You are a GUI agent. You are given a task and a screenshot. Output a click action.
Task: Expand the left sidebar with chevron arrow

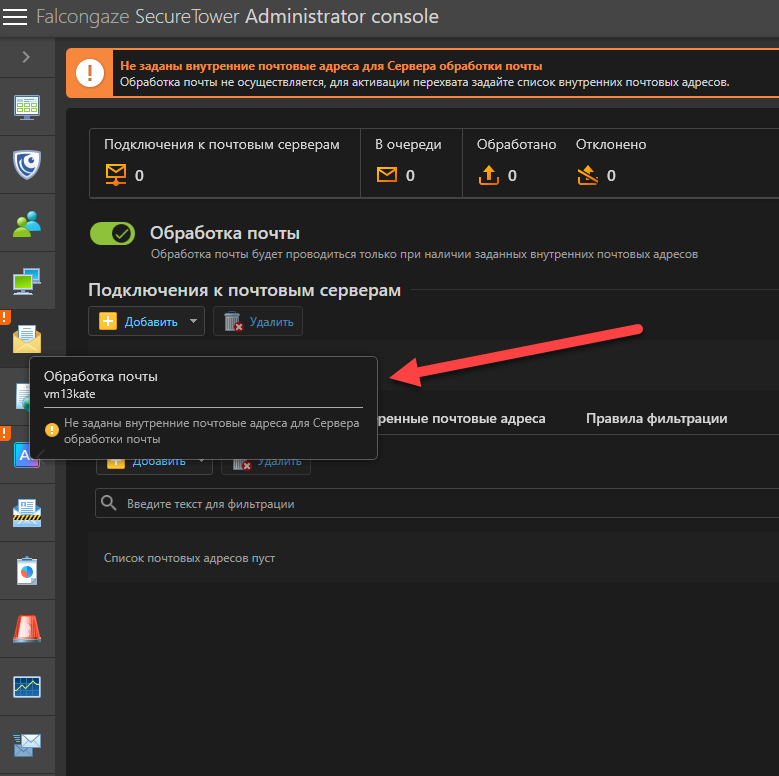point(26,58)
